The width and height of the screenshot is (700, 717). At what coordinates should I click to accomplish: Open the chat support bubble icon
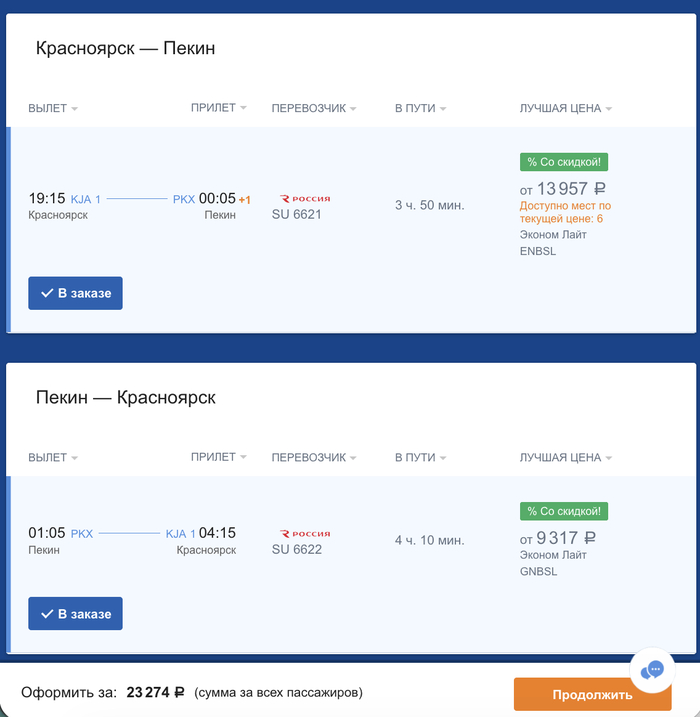(653, 669)
